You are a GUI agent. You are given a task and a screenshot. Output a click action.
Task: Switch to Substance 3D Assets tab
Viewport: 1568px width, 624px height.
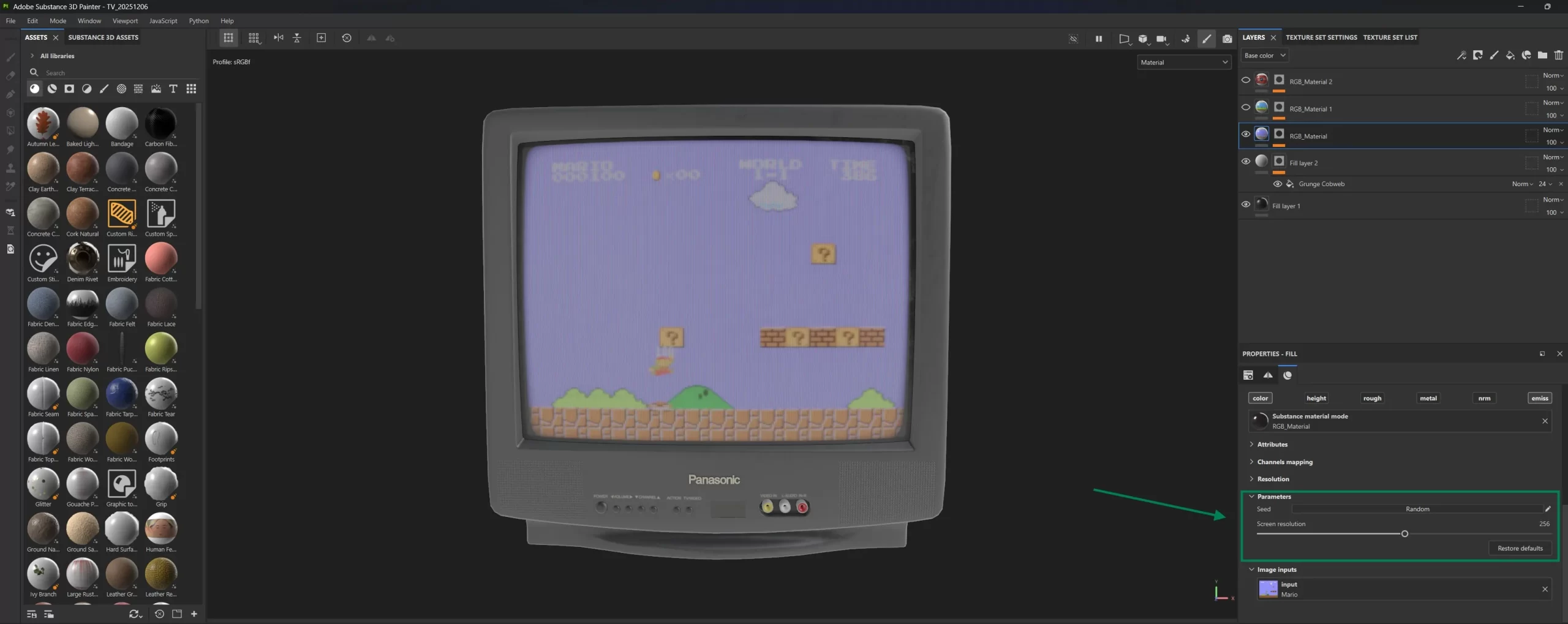pos(103,37)
